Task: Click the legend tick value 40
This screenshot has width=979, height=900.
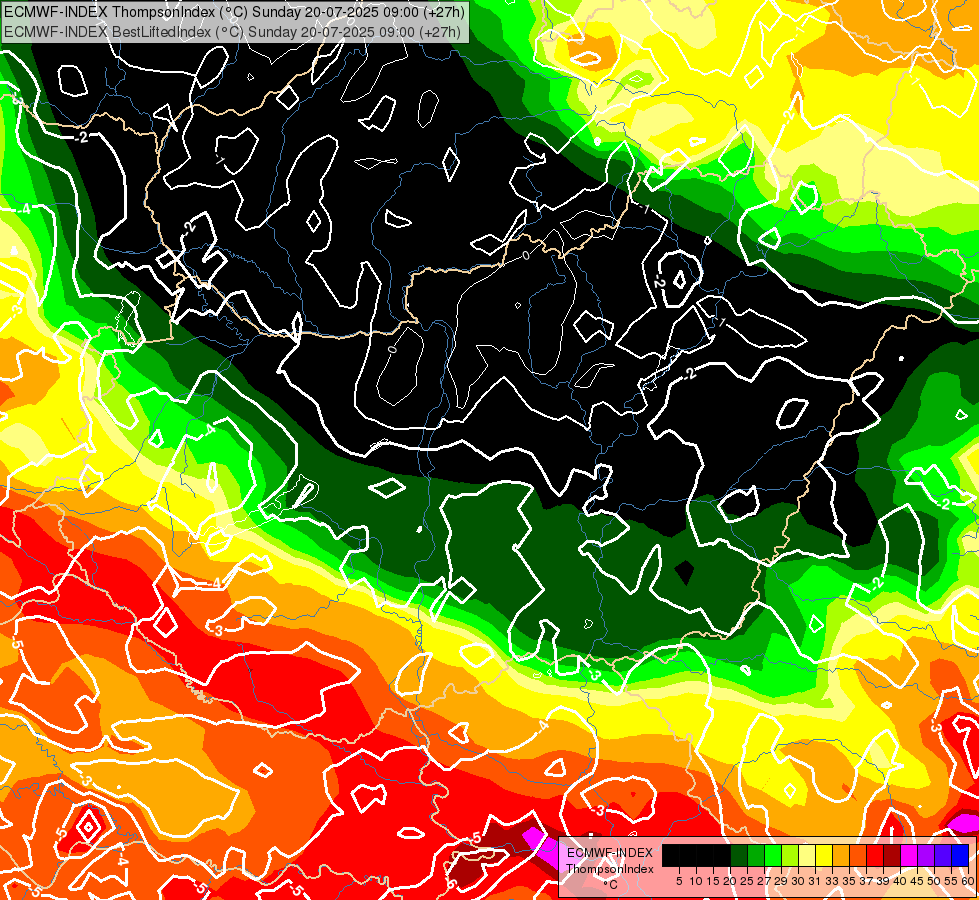Action: coord(900,881)
